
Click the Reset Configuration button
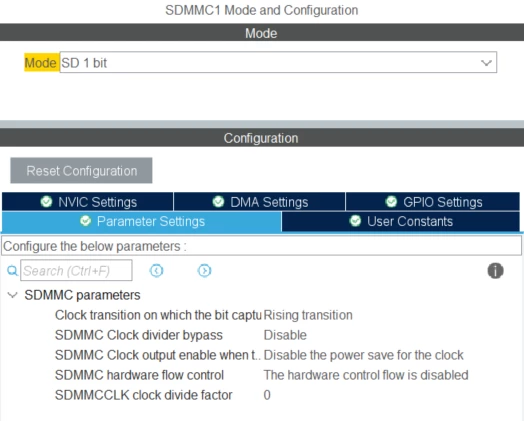81,170
